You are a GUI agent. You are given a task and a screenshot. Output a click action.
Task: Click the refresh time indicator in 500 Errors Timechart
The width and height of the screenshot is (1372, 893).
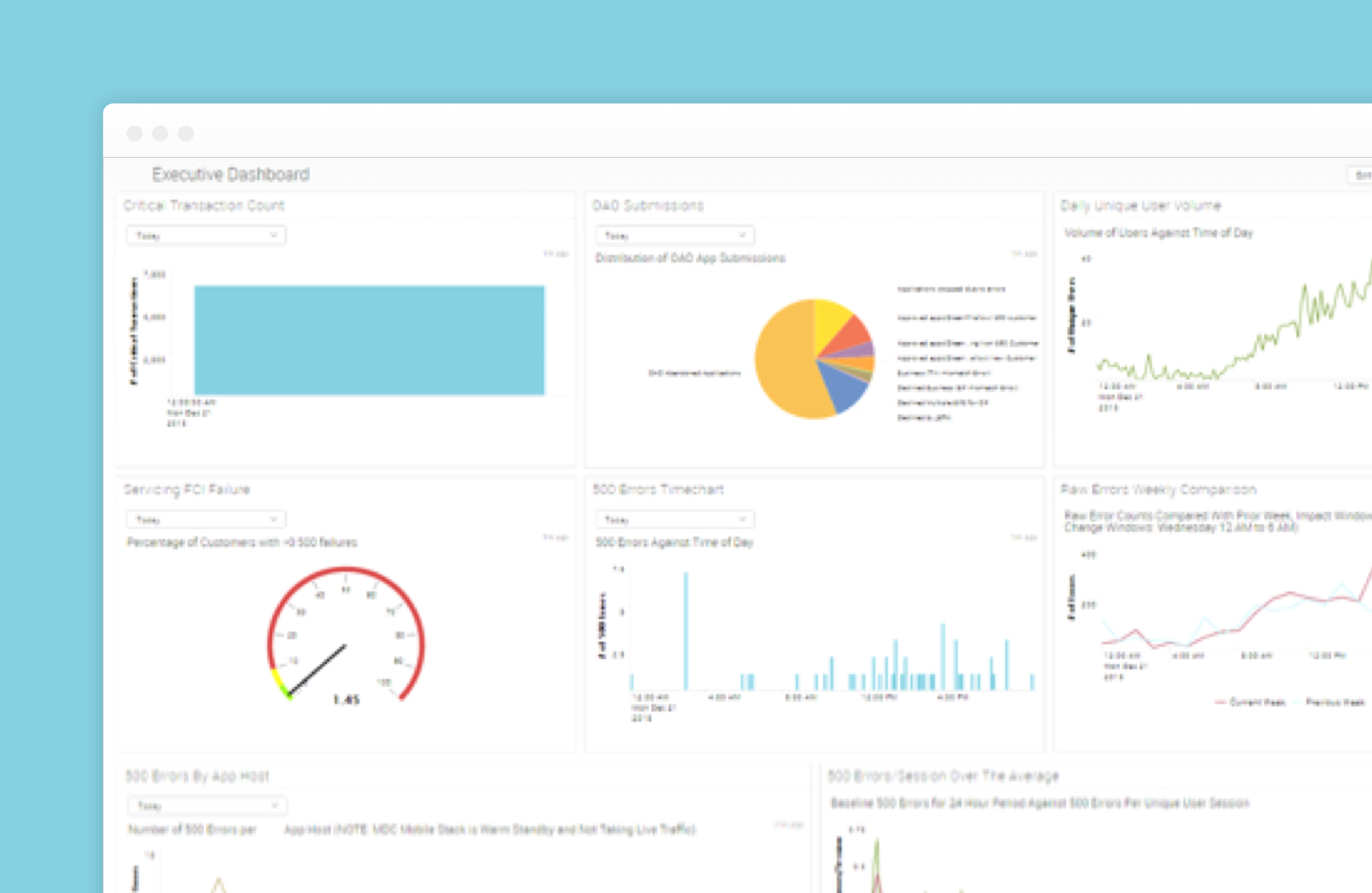click(1024, 537)
